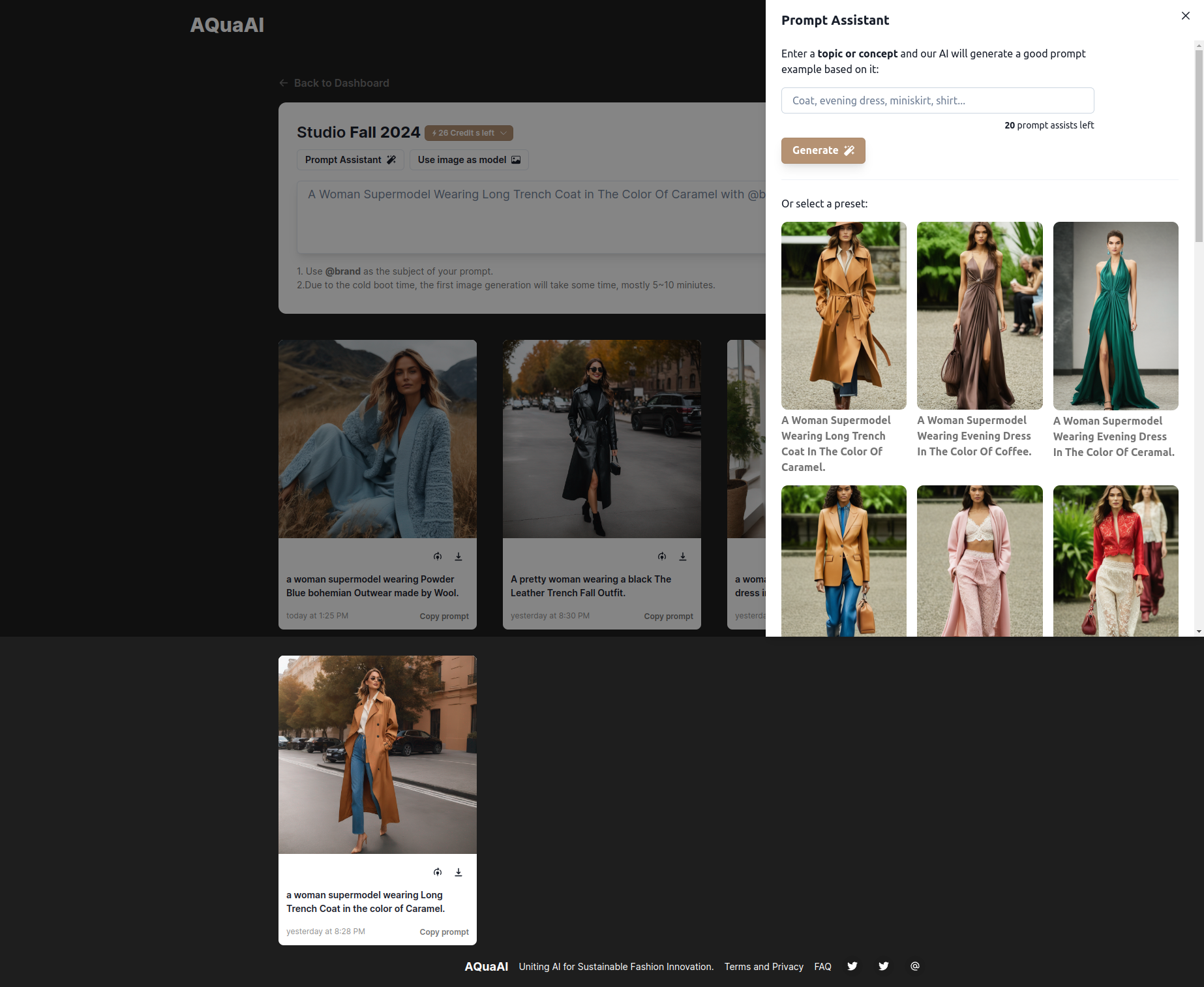Open the Twitter icon next to FAQ
1204x987 pixels.
pos(852,966)
